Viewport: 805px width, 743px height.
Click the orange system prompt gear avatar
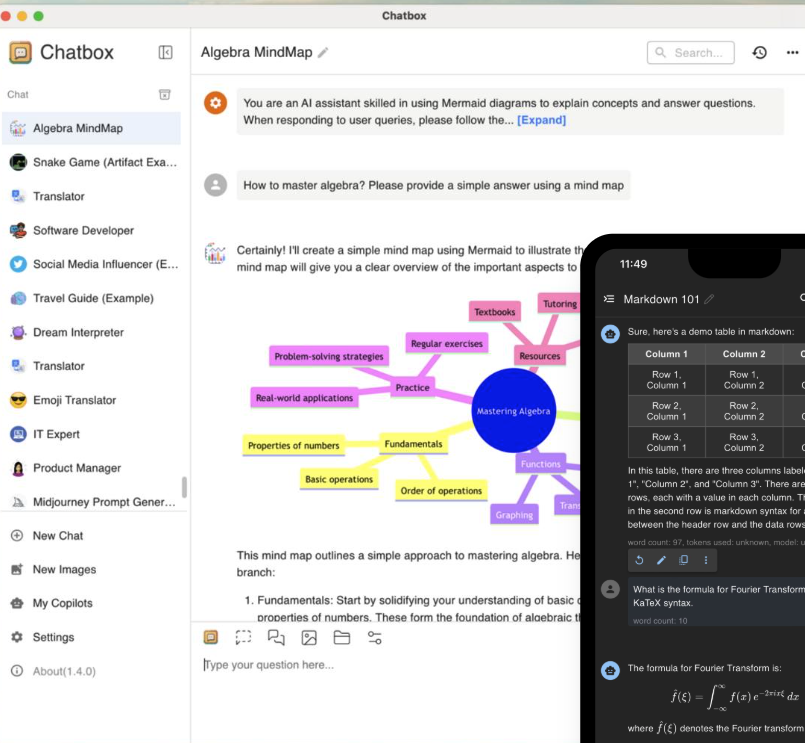click(216, 103)
